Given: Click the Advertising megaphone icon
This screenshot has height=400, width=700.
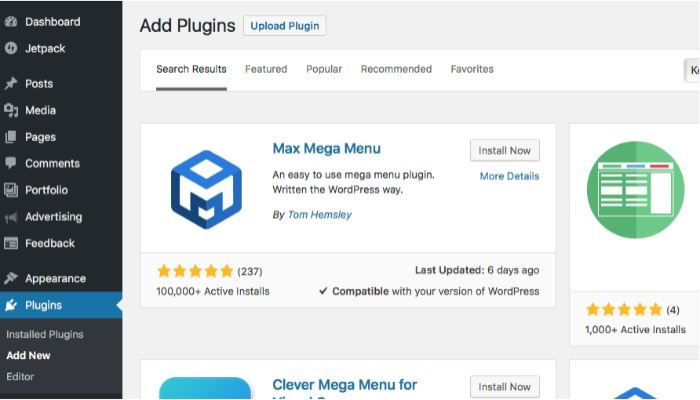Looking at the screenshot, I should click(11, 217).
